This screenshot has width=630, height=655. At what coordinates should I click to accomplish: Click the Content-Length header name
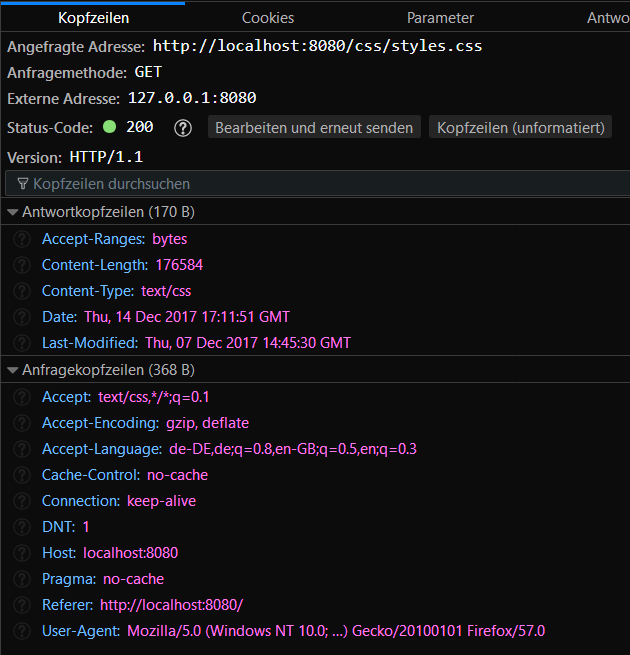point(95,265)
